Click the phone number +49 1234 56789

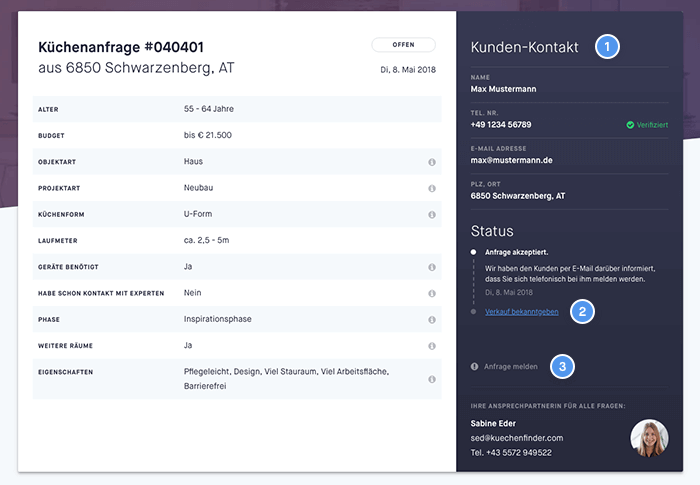[501, 125]
